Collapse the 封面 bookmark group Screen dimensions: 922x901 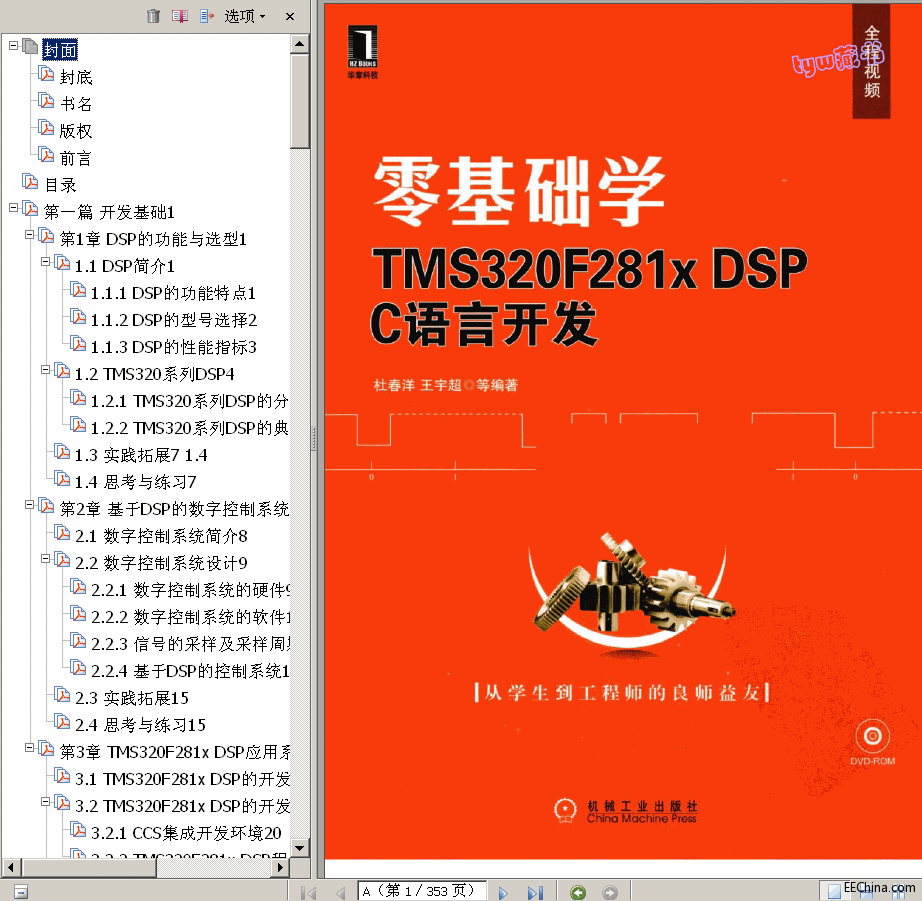coord(14,45)
